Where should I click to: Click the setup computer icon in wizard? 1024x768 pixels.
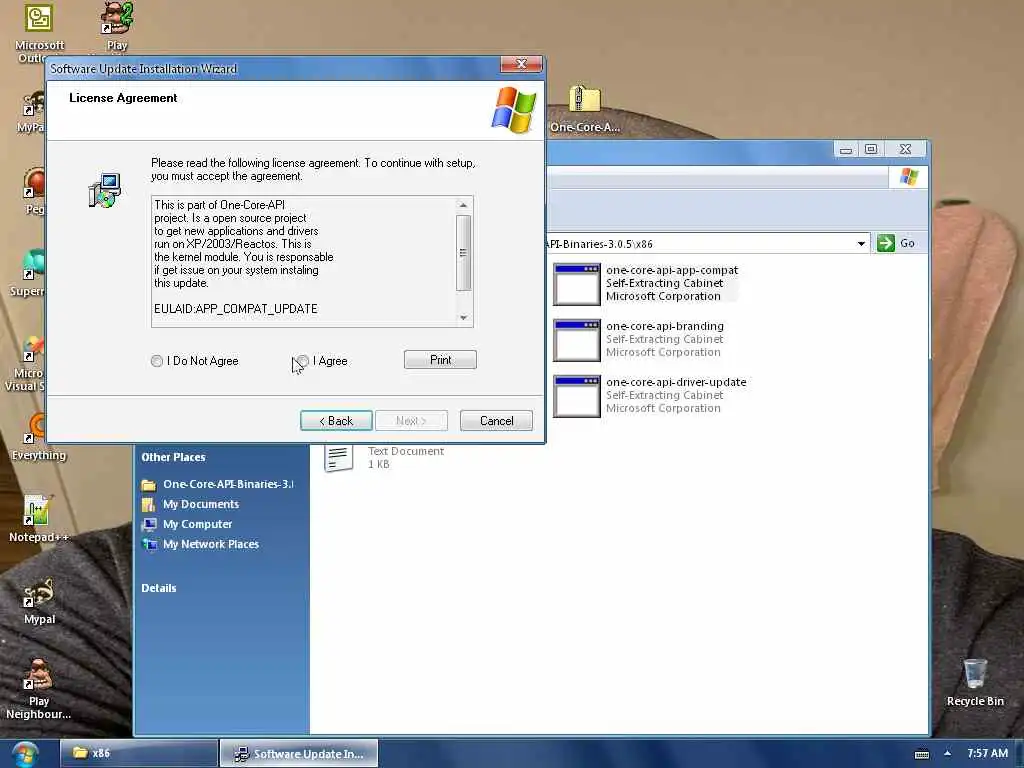104,190
